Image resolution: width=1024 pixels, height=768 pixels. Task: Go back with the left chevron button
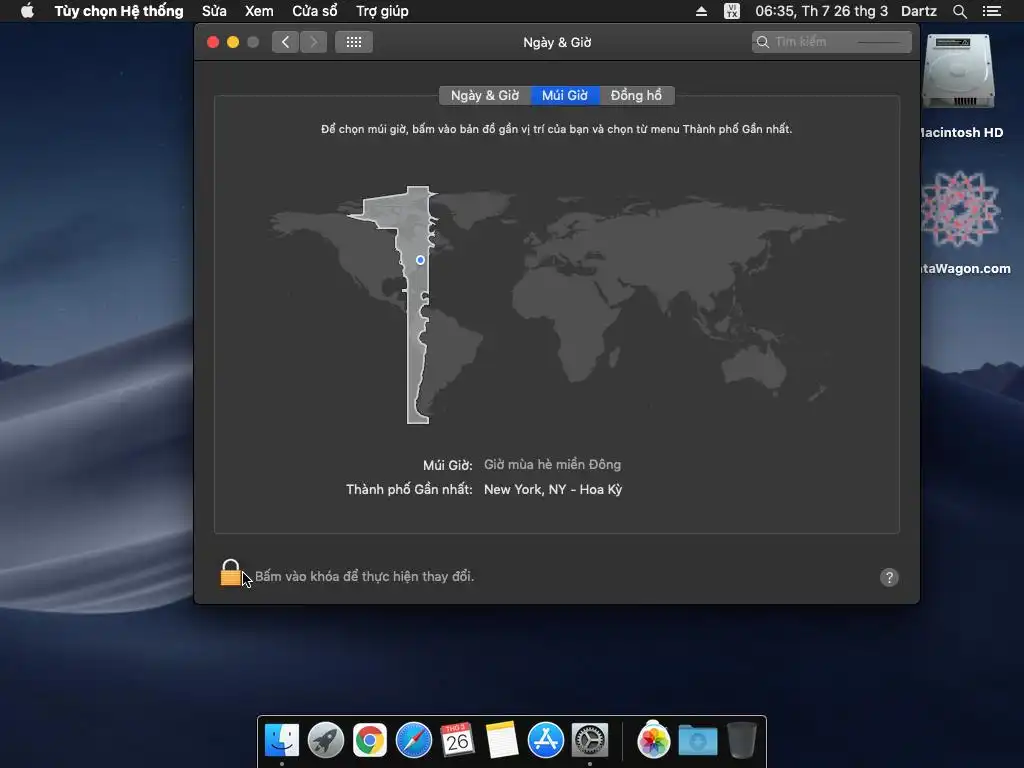click(x=285, y=42)
